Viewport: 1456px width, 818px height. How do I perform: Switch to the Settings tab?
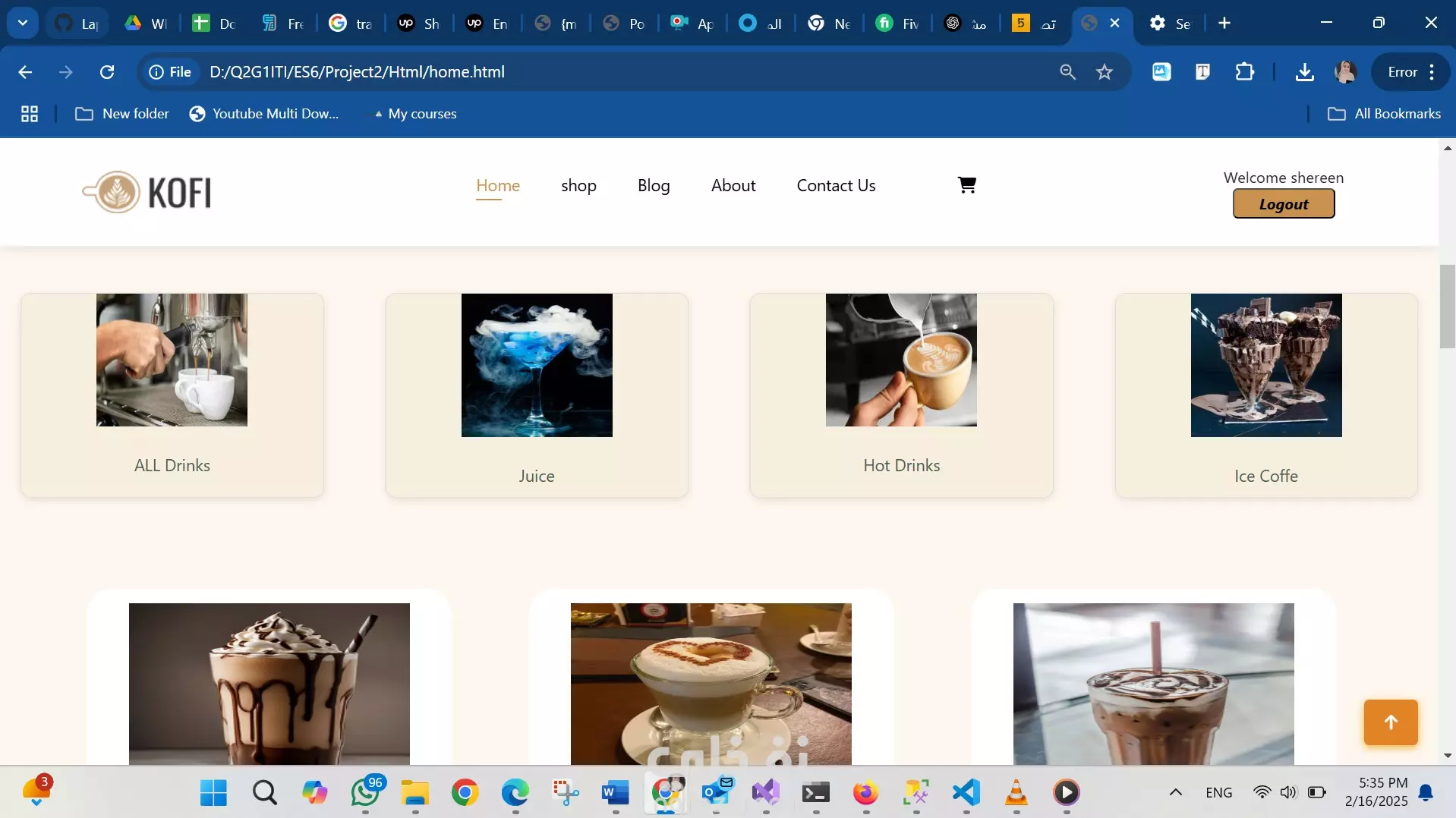1171,24
